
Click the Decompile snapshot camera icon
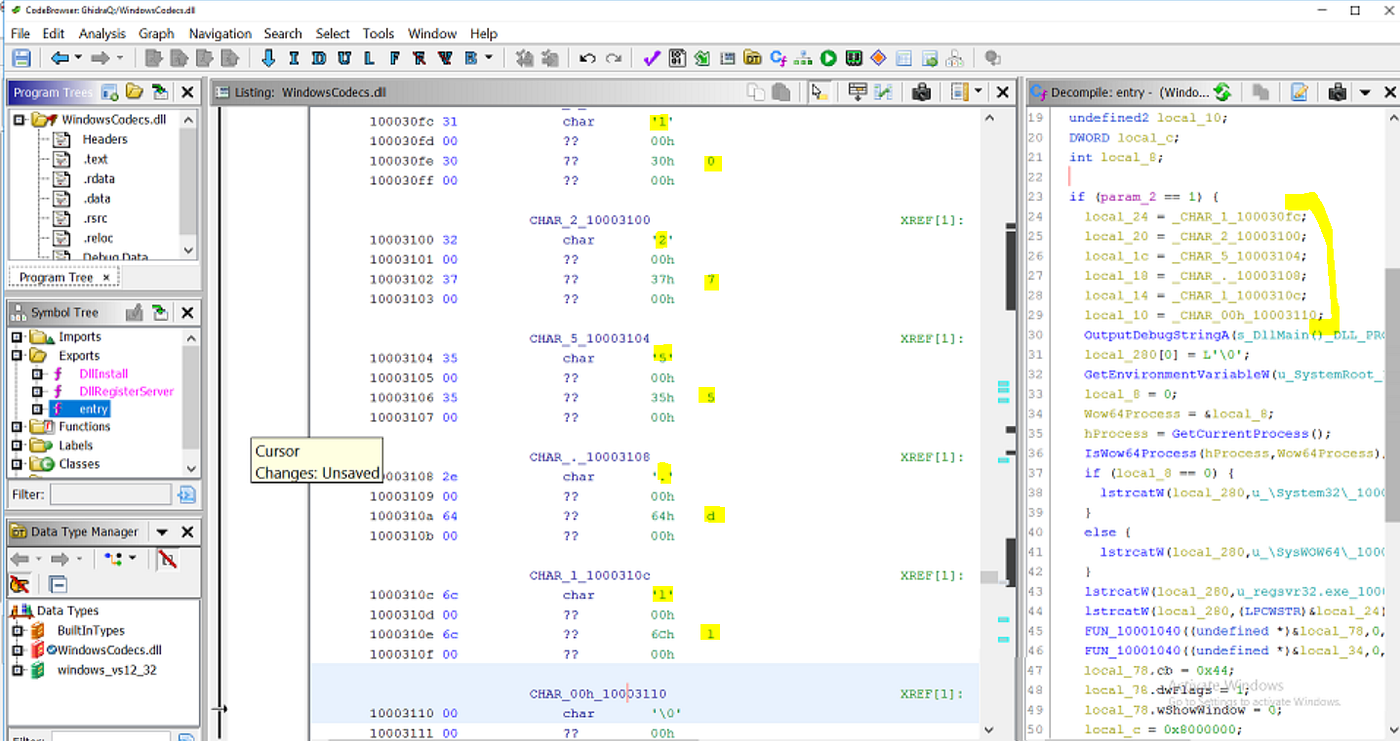click(1337, 92)
